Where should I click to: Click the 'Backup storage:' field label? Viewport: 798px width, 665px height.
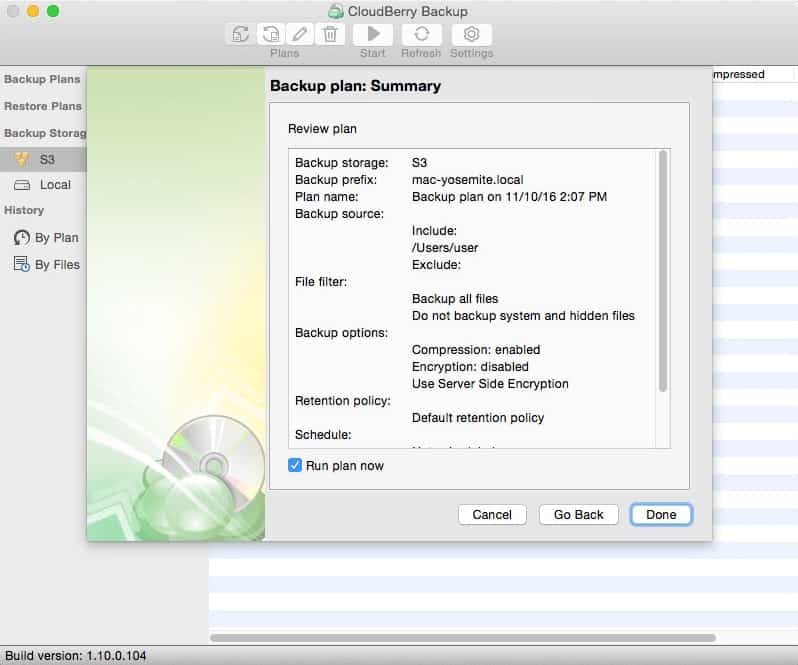click(341, 163)
